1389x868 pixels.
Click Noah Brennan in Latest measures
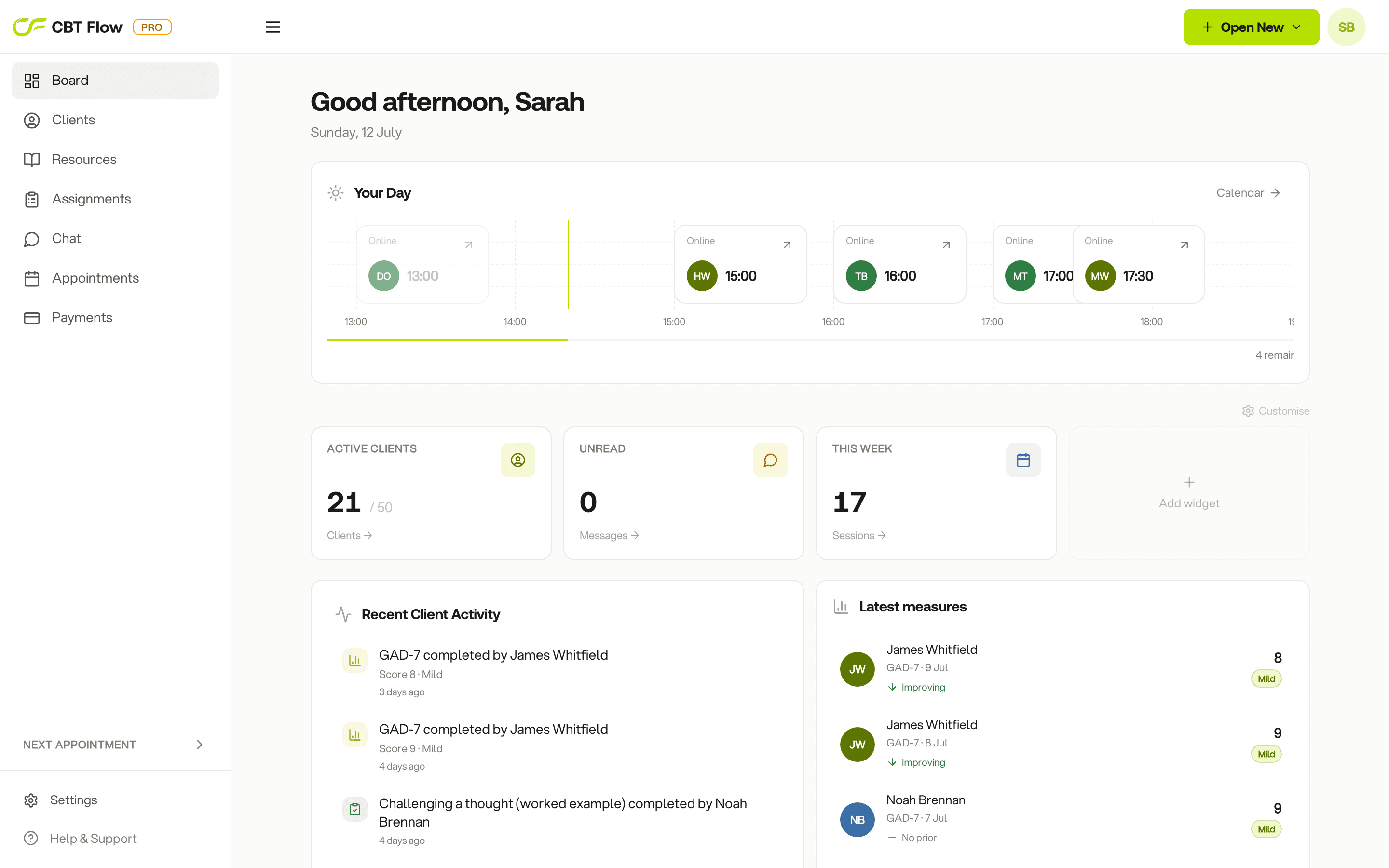pyautogui.click(x=925, y=800)
